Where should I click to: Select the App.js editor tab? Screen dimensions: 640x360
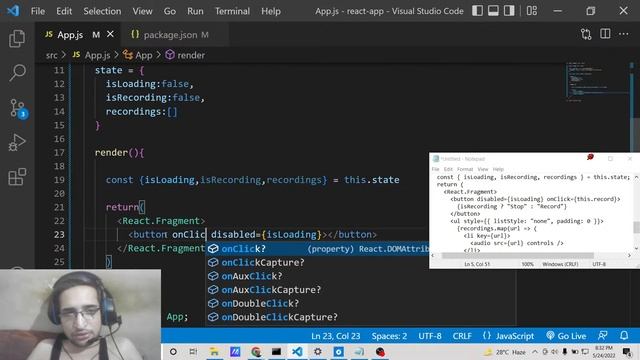pyautogui.click(x=70, y=35)
